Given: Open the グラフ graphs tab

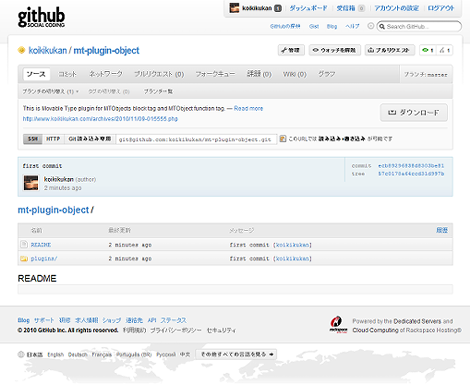Looking at the screenshot, I should click(x=326, y=74).
